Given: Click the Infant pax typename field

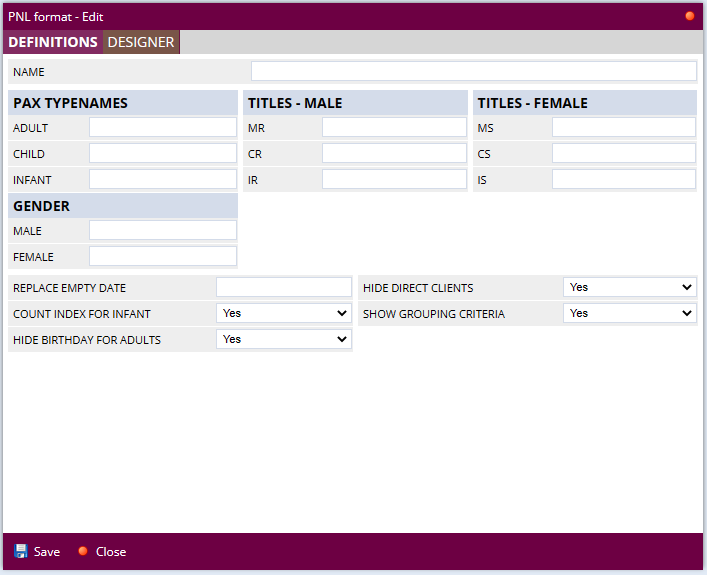Looking at the screenshot, I should (x=163, y=180).
